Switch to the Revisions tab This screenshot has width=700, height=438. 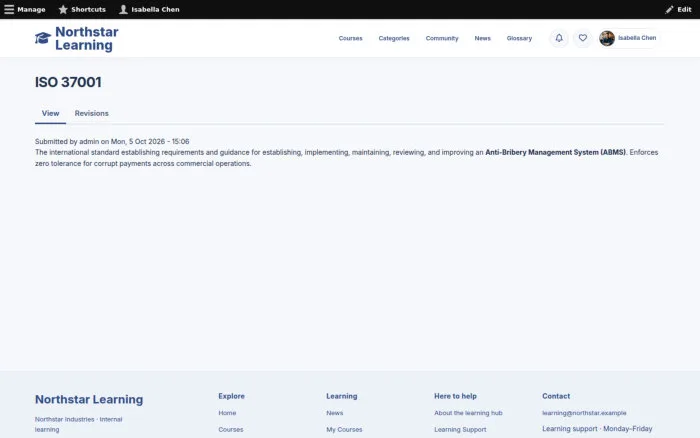point(92,113)
